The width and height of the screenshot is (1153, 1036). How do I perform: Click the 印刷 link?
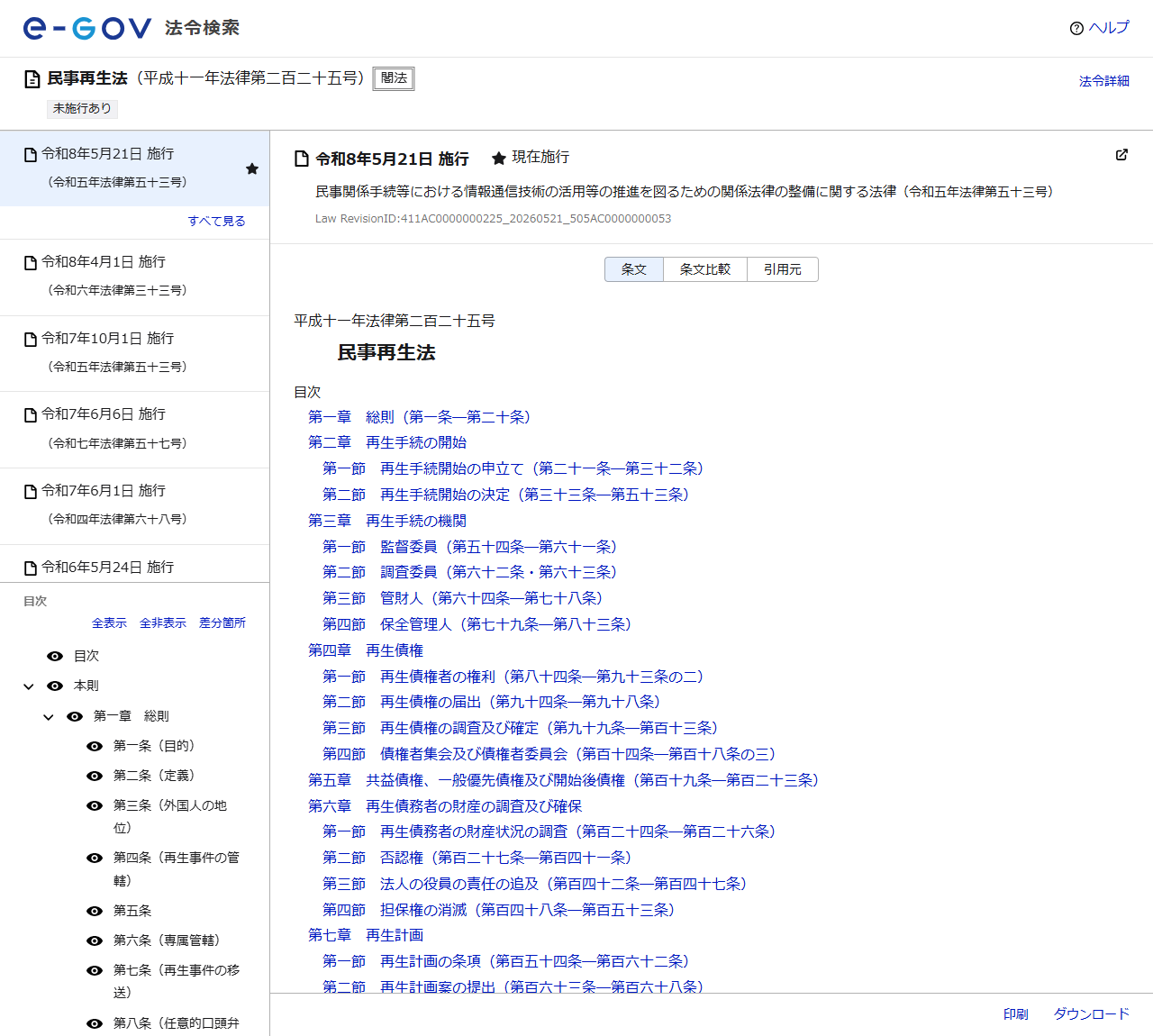1016,1014
